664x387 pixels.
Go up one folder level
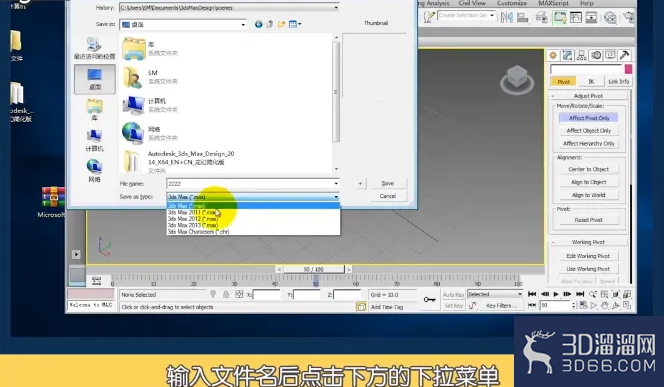[x=270, y=24]
